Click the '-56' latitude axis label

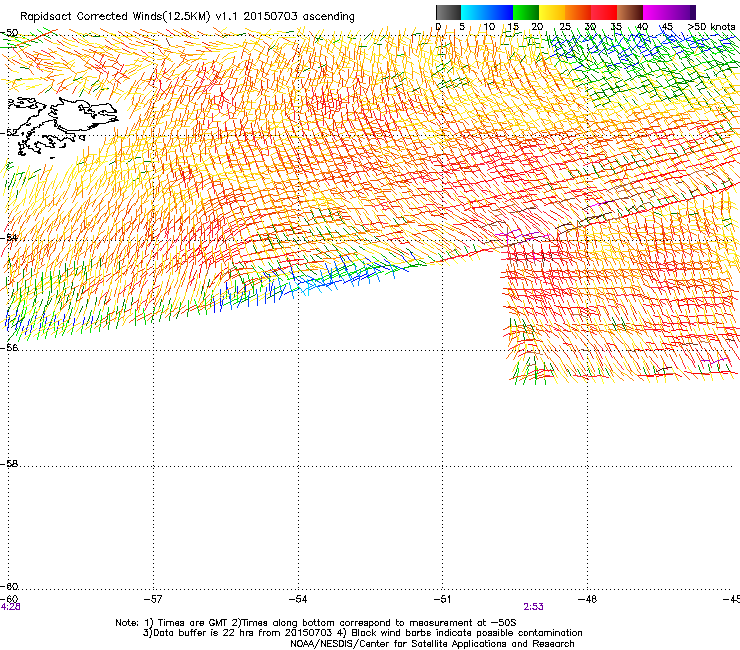[x=9, y=347]
